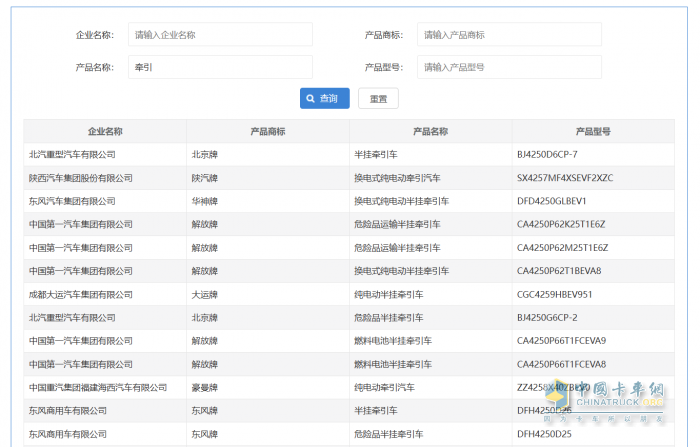Click the 产品型号 input field
Image resolution: width=700 pixels, height=447 pixels.
point(509,67)
